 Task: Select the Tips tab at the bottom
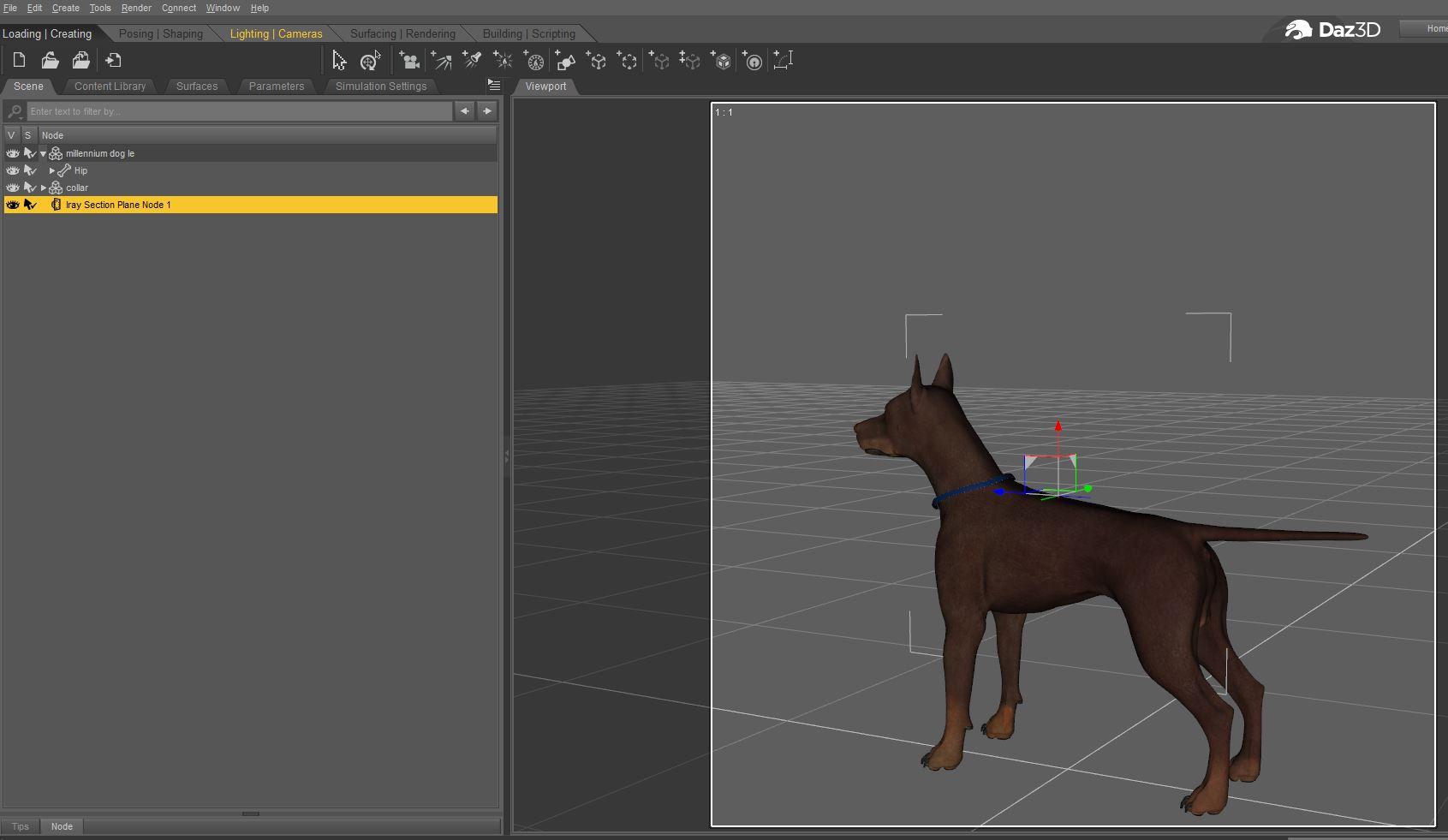coord(20,826)
